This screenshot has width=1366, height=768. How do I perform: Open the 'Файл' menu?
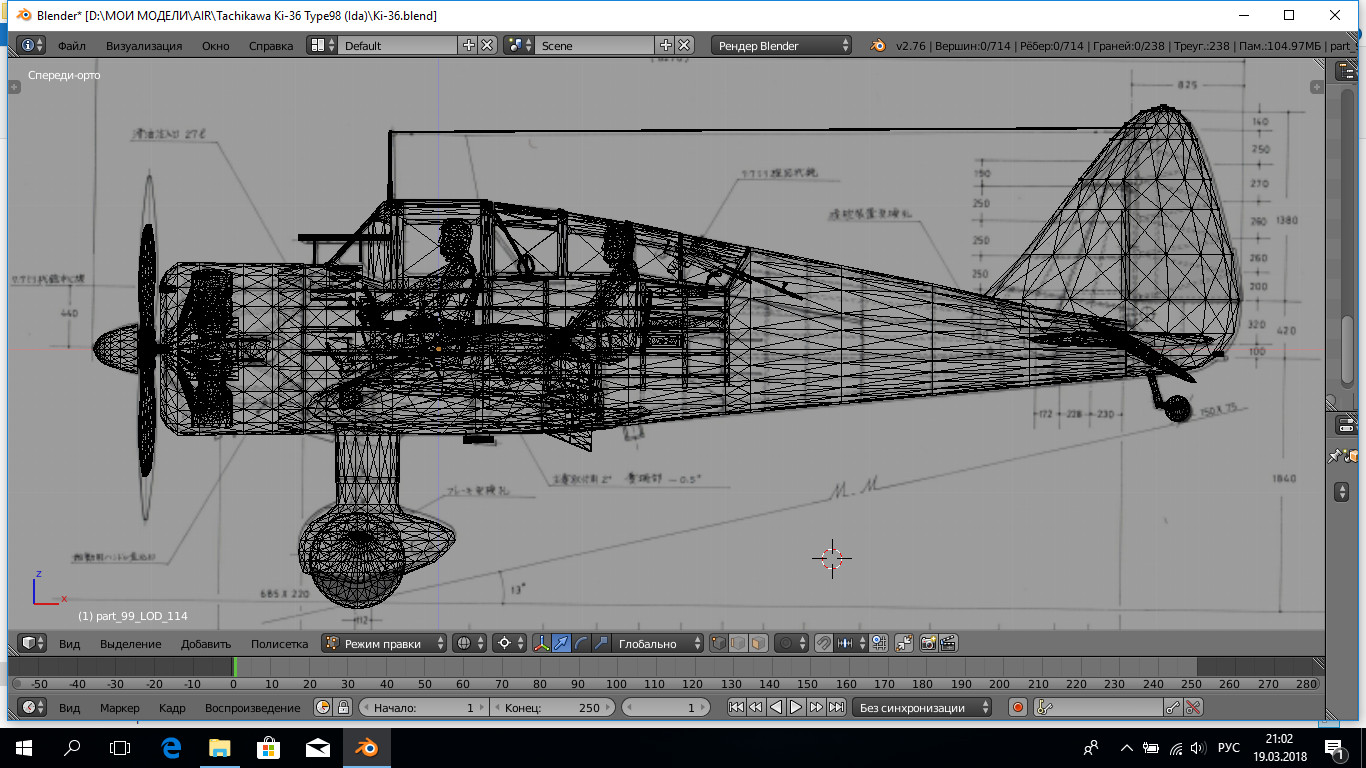pyautogui.click(x=71, y=45)
